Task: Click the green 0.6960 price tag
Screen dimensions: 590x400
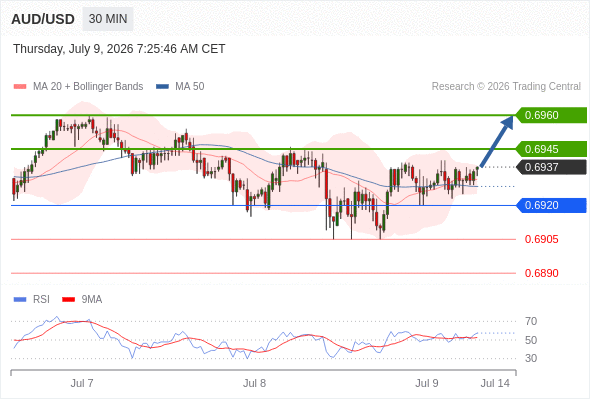Action: 551,115
